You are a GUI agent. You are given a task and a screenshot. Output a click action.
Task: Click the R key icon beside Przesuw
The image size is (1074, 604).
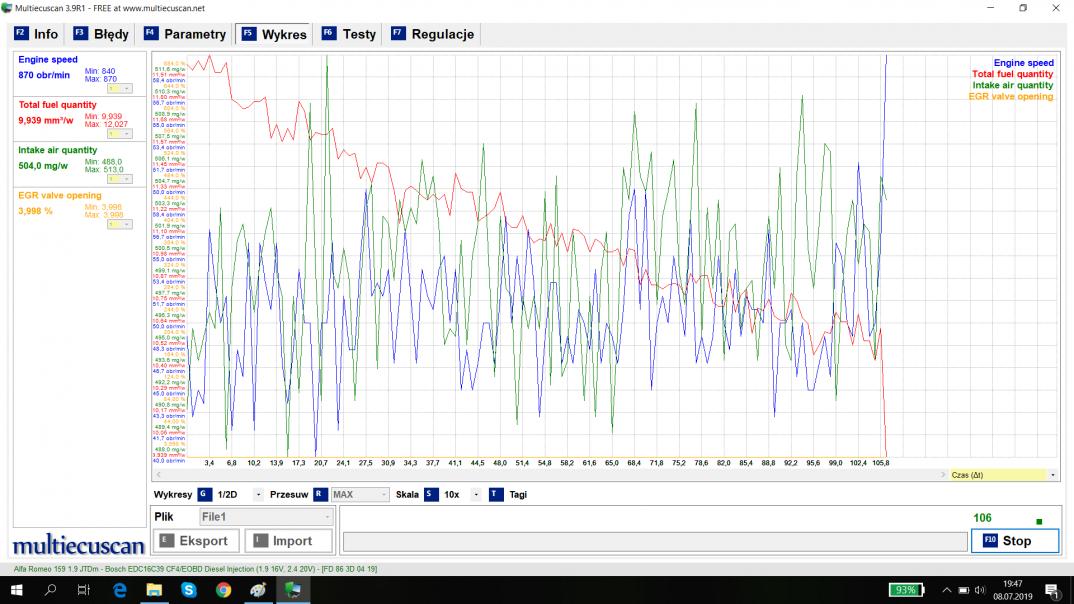pyautogui.click(x=320, y=494)
